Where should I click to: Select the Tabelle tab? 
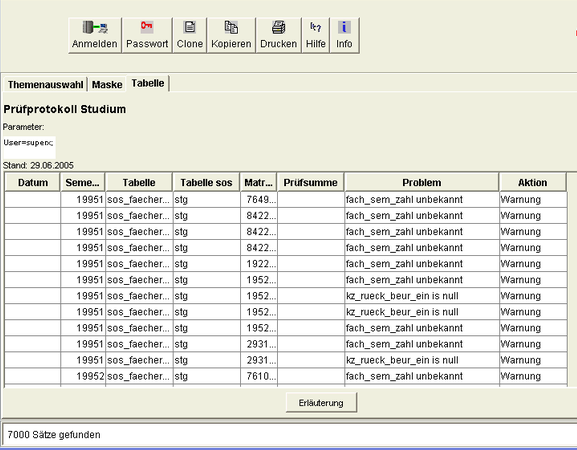tap(148, 83)
